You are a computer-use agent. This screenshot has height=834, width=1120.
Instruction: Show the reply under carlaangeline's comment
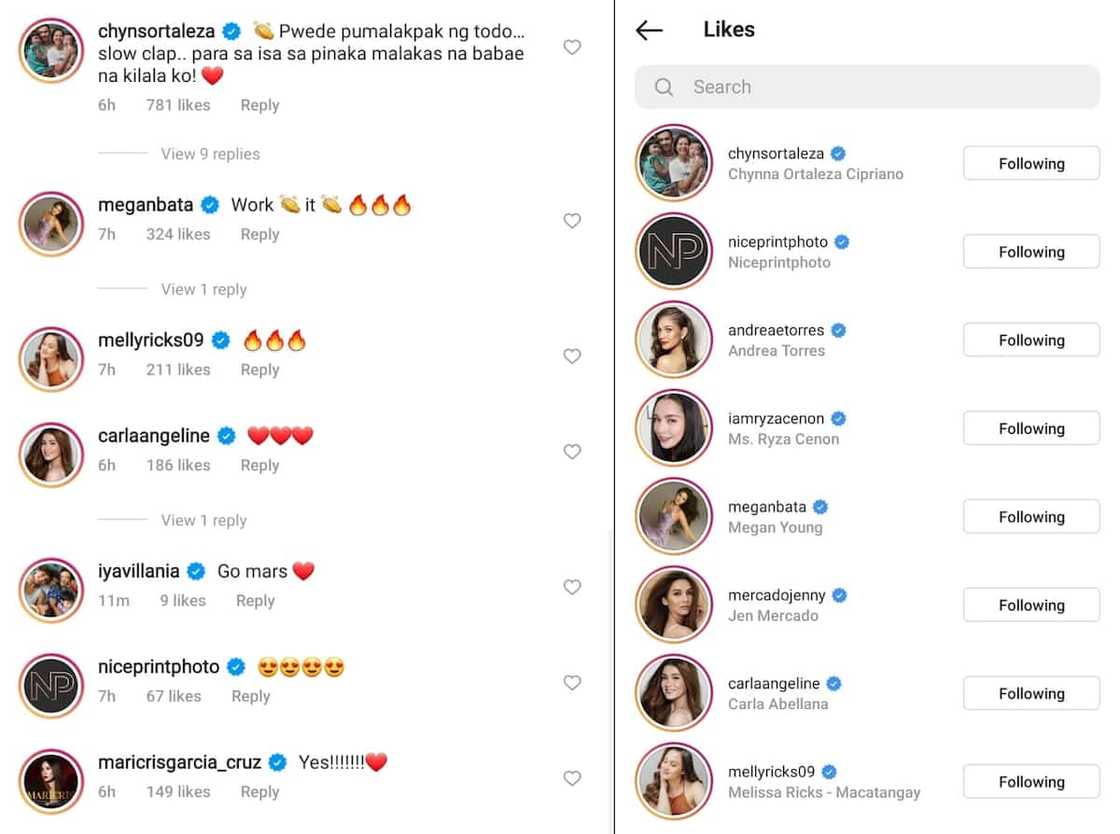(203, 520)
